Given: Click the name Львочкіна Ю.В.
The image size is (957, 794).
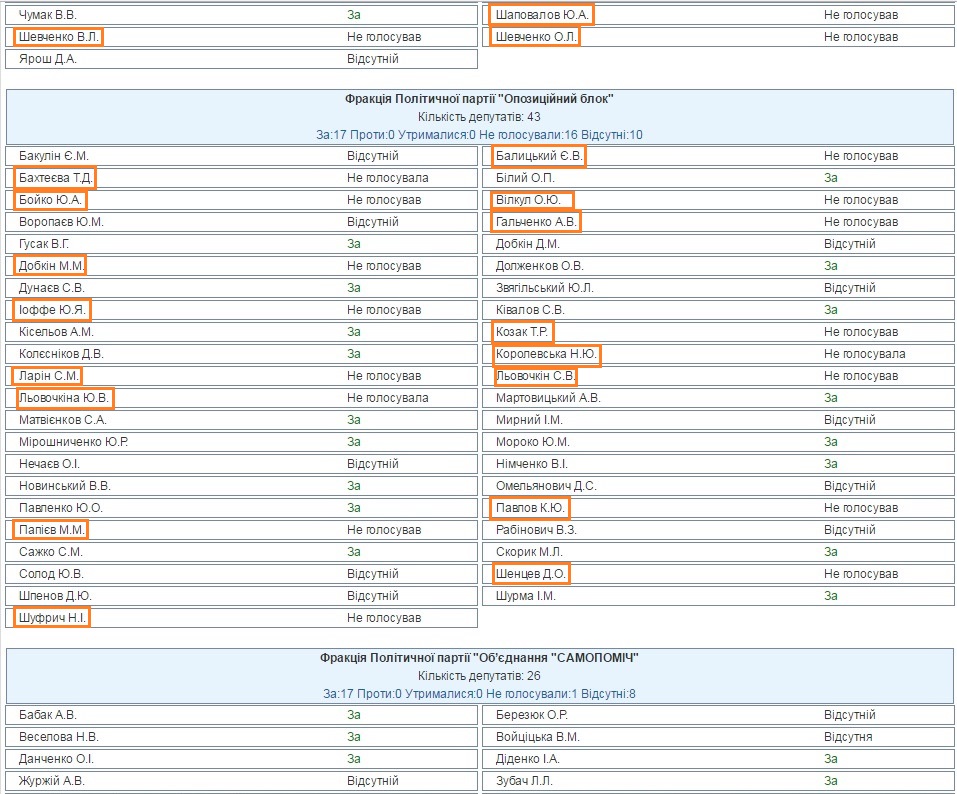Looking at the screenshot, I should click(65, 398).
